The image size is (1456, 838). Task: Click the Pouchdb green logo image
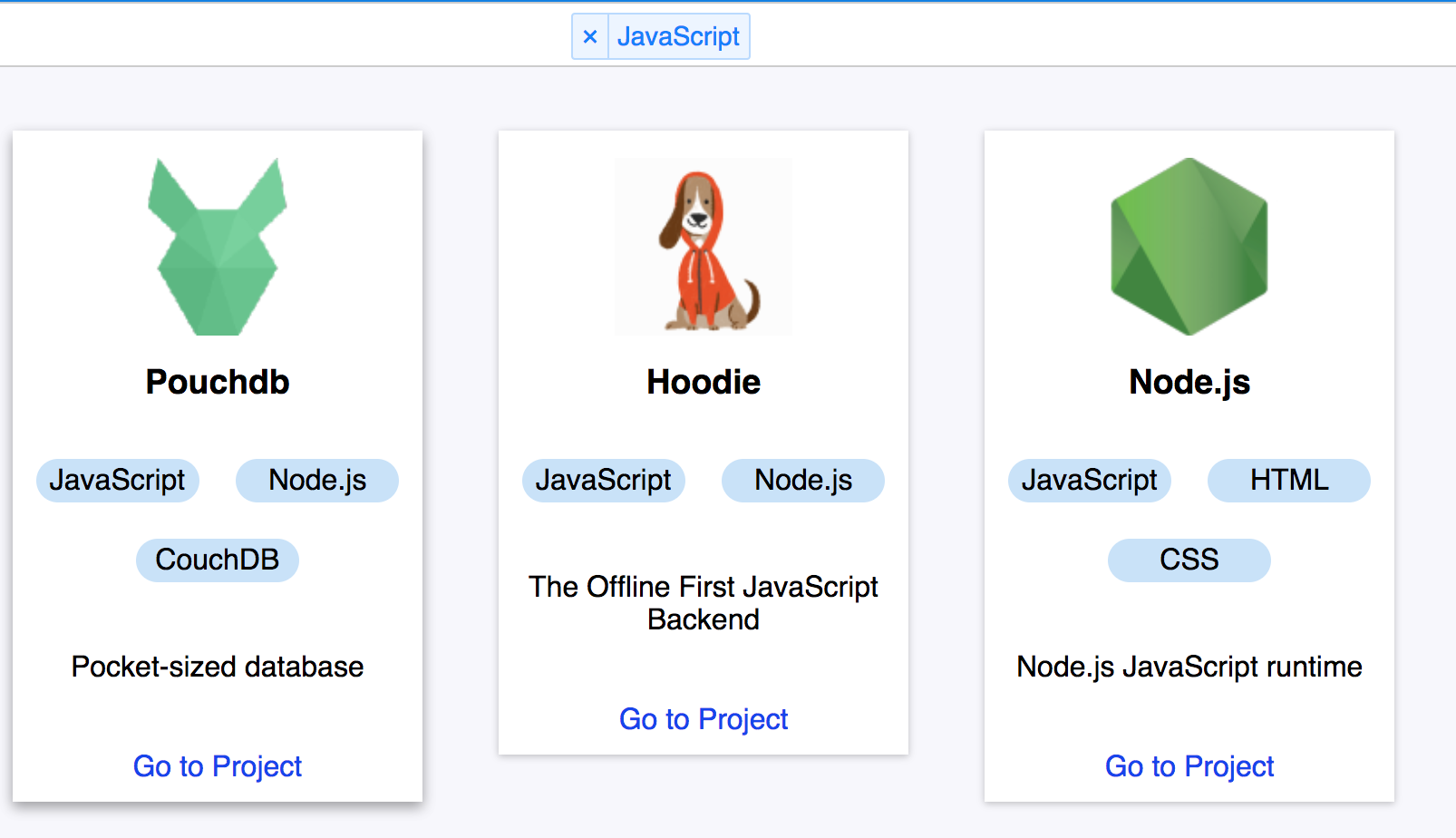[218, 247]
